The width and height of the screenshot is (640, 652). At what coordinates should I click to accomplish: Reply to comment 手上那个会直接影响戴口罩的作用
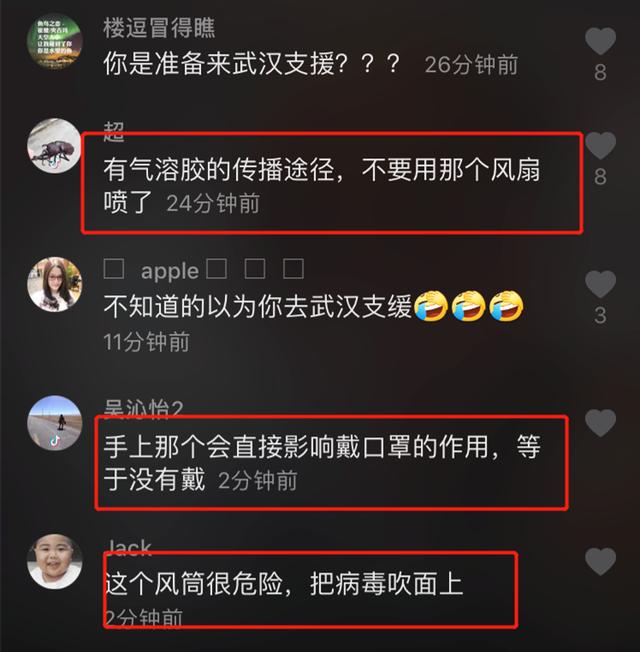coord(321,463)
